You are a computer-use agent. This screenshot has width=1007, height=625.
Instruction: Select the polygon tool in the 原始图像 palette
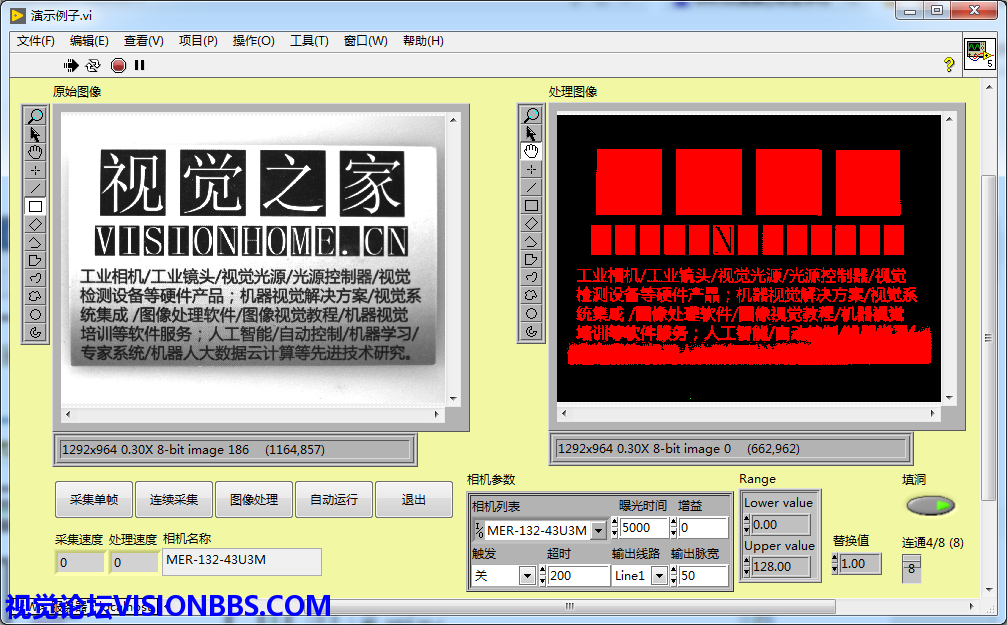pos(35,260)
